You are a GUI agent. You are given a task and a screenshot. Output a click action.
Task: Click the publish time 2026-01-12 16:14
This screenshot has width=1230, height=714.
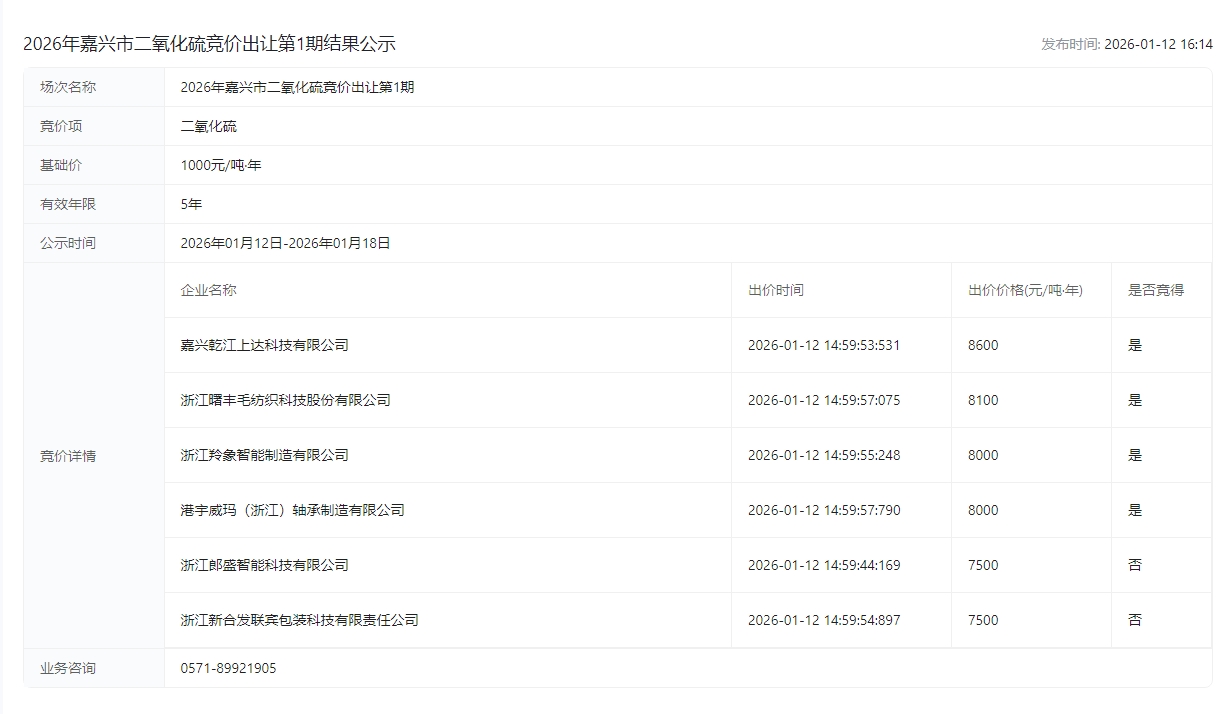coord(1158,44)
